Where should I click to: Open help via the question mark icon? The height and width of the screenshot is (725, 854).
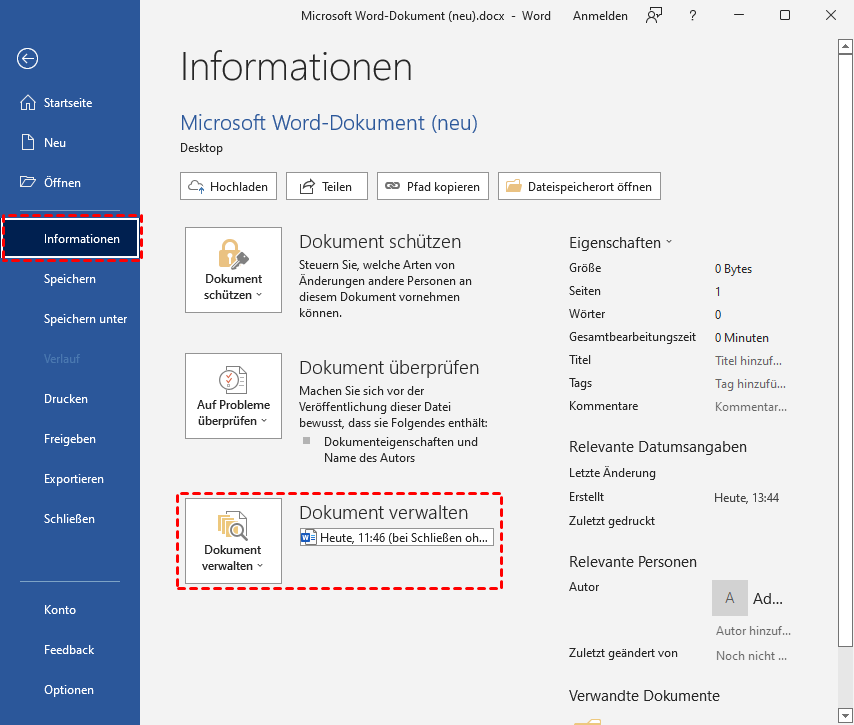(692, 16)
